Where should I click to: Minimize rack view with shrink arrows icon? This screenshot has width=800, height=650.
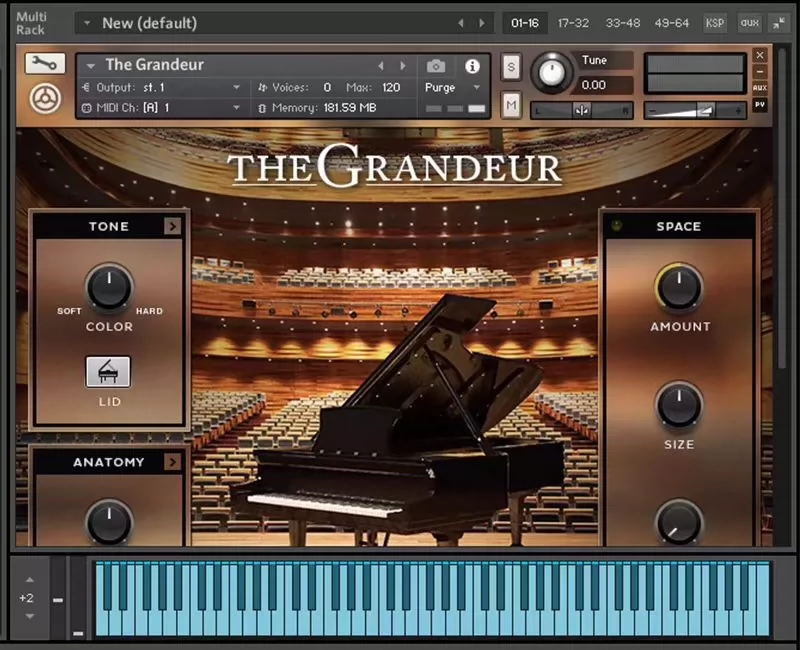pos(779,23)
